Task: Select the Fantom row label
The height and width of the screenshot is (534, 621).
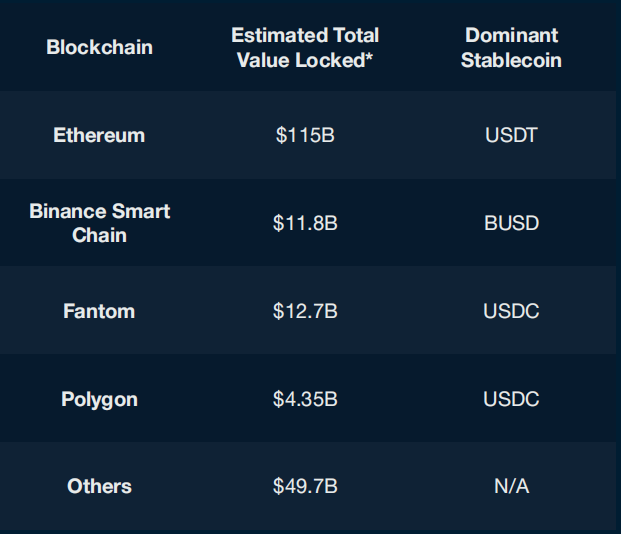Action: coord(99,311)
